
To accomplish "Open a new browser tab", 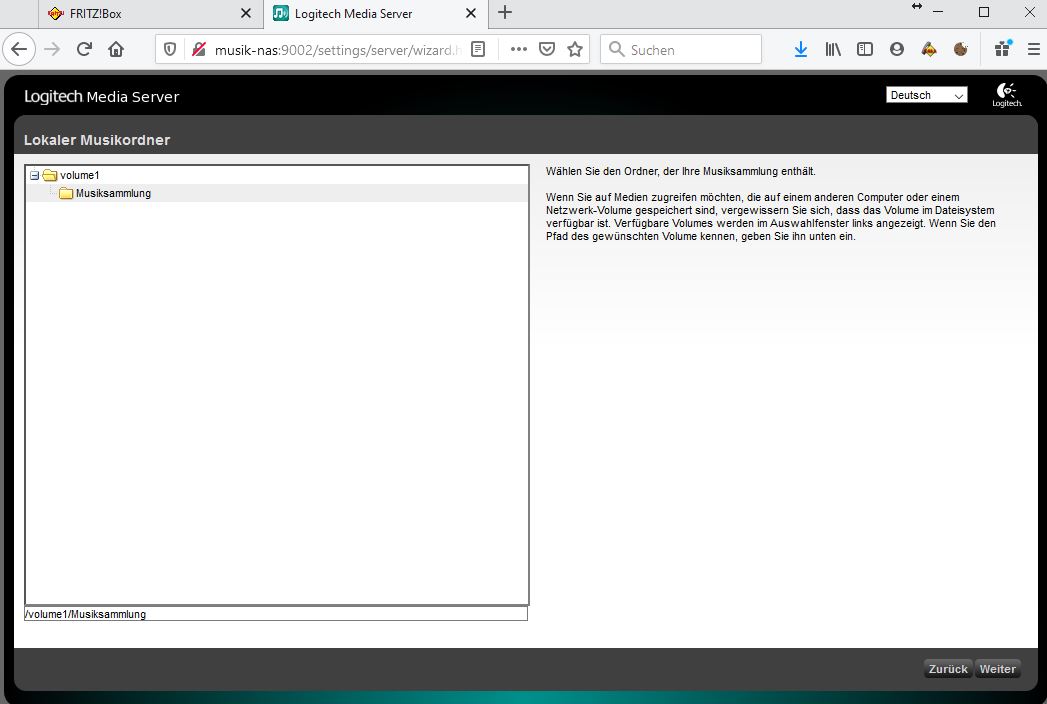I will click(x=505, y=13).
